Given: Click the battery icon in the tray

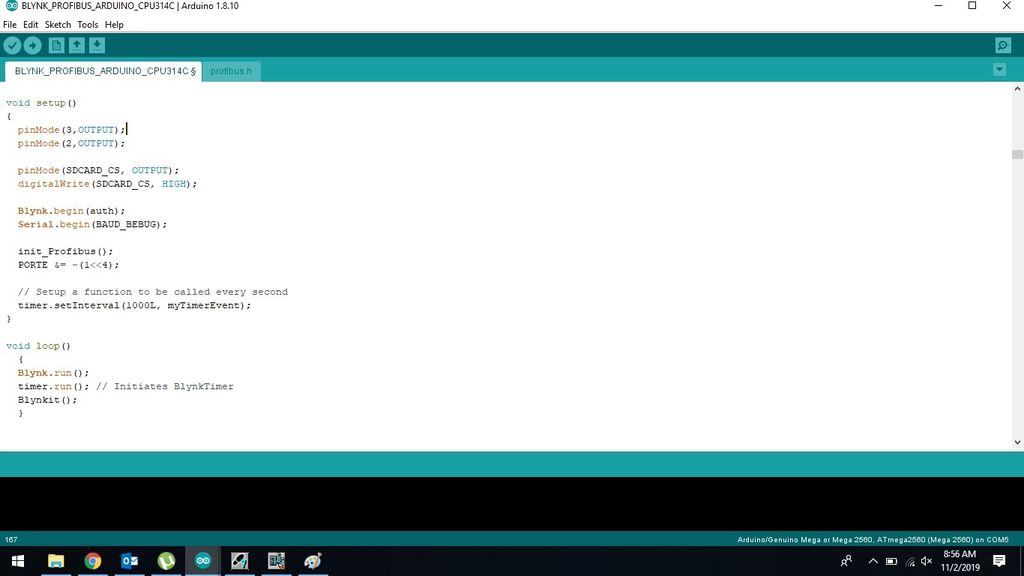Looking at the screenshot, I should [x=891, y=561].
